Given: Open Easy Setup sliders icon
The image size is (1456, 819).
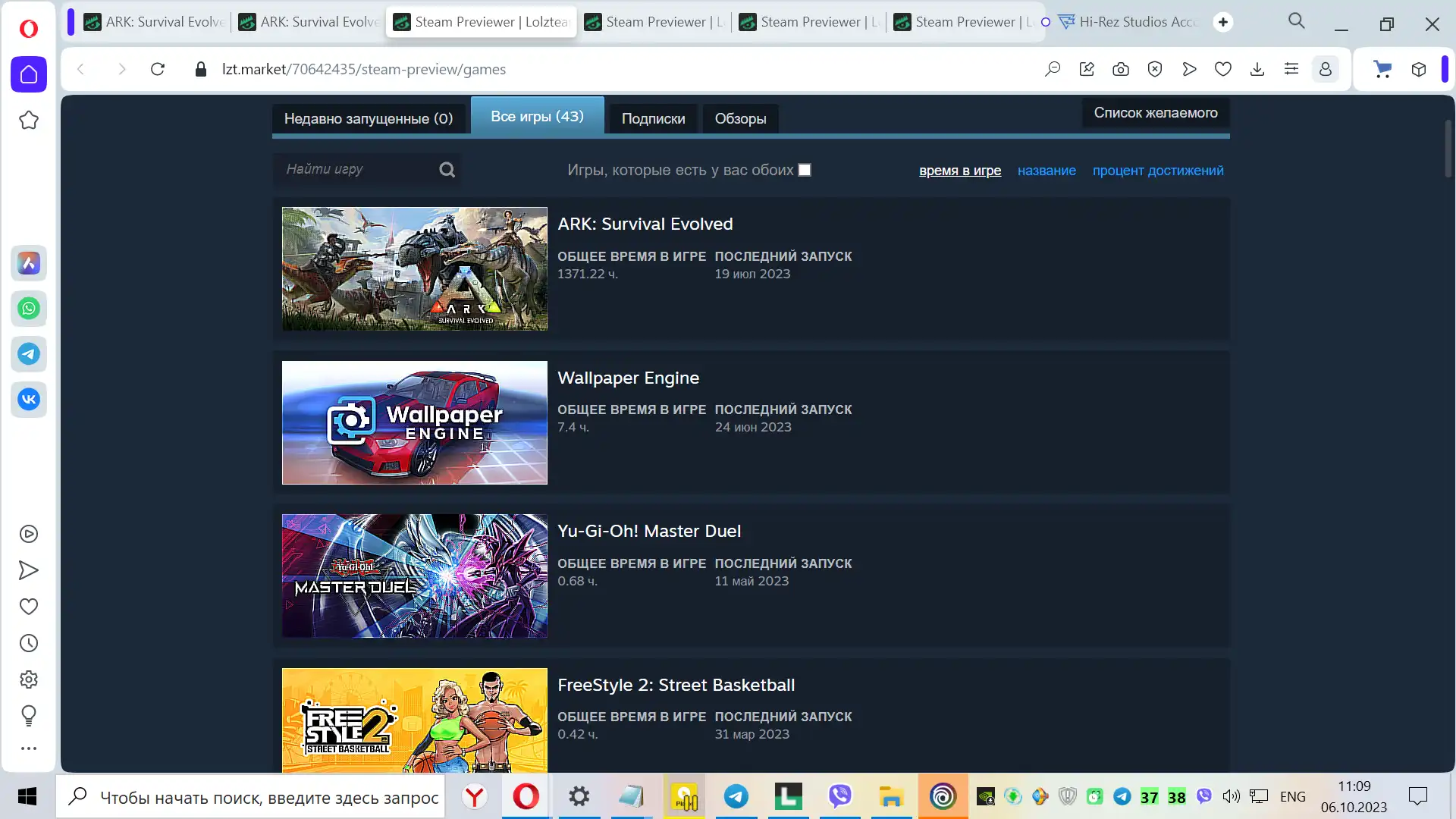Looking at the screenshot, I should coord(1291,69).
